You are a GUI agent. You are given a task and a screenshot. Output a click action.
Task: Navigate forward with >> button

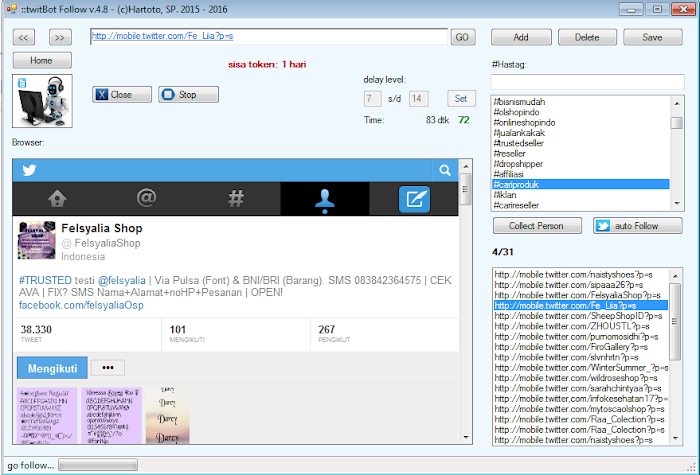[x=60, y=38]
